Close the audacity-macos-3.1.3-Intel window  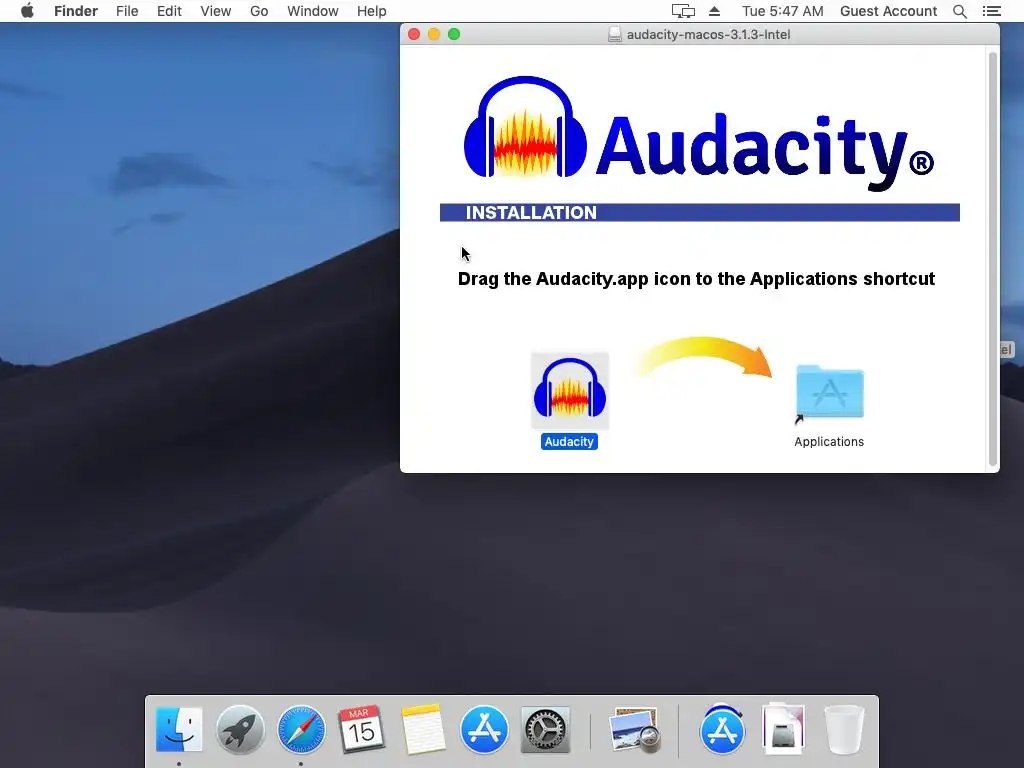(414, 34)
